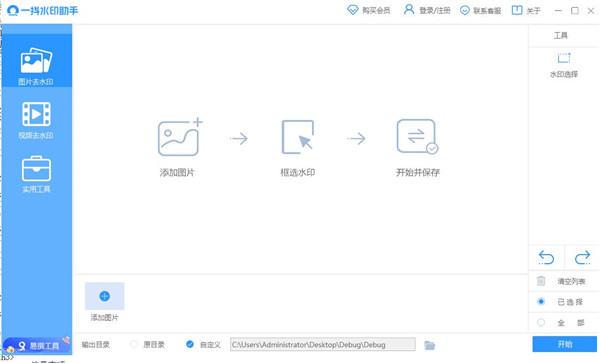Click the 输出目录 label text
Screen dimensions: 600x363
pos(95,345)
